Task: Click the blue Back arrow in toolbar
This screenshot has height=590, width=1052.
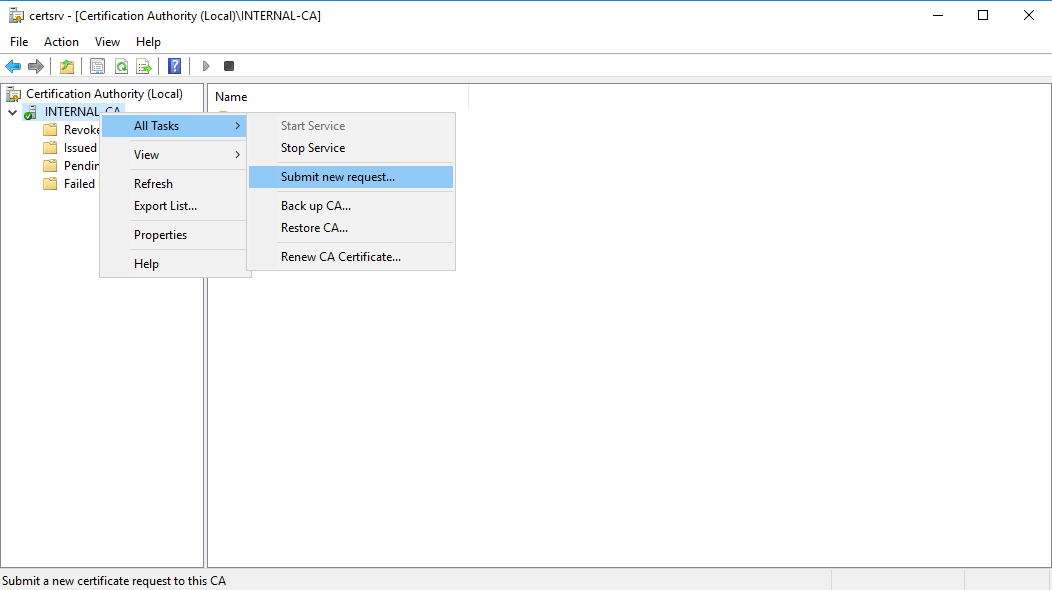Action: coord(13,66)
